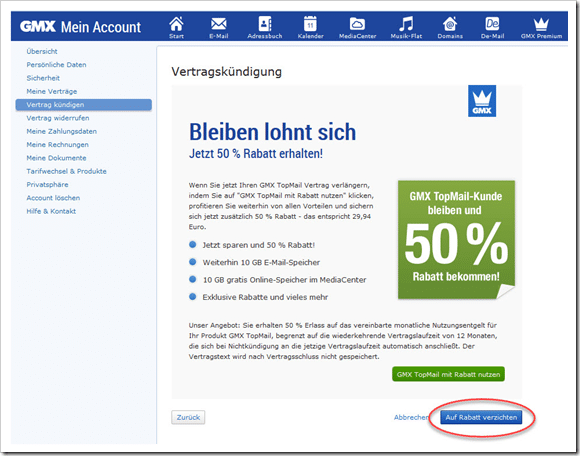Open Meine Zahlungsdaten

tap(61, 131)
